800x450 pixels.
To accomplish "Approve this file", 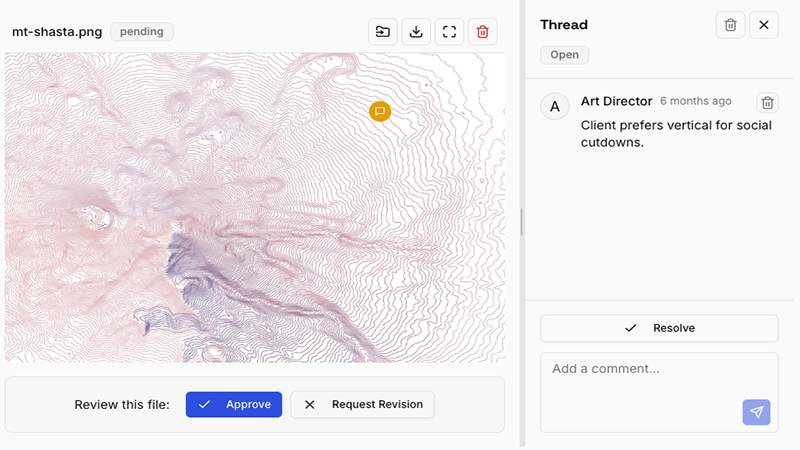I will coord(234,405).
